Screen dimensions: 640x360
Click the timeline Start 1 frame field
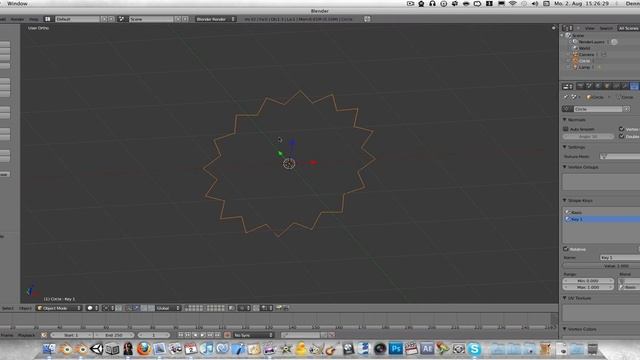click(x=71, y=335)
